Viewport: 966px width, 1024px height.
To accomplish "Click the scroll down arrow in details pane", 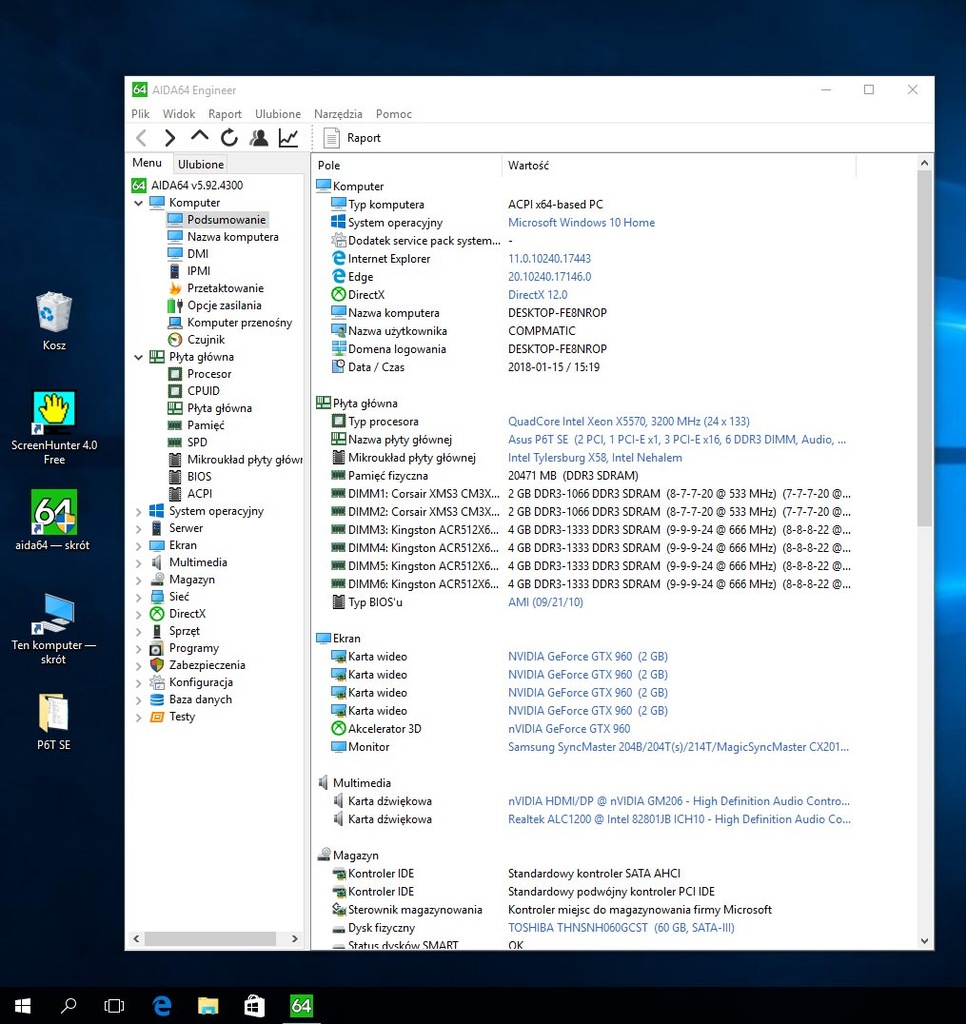I will [x=924, y=941].
